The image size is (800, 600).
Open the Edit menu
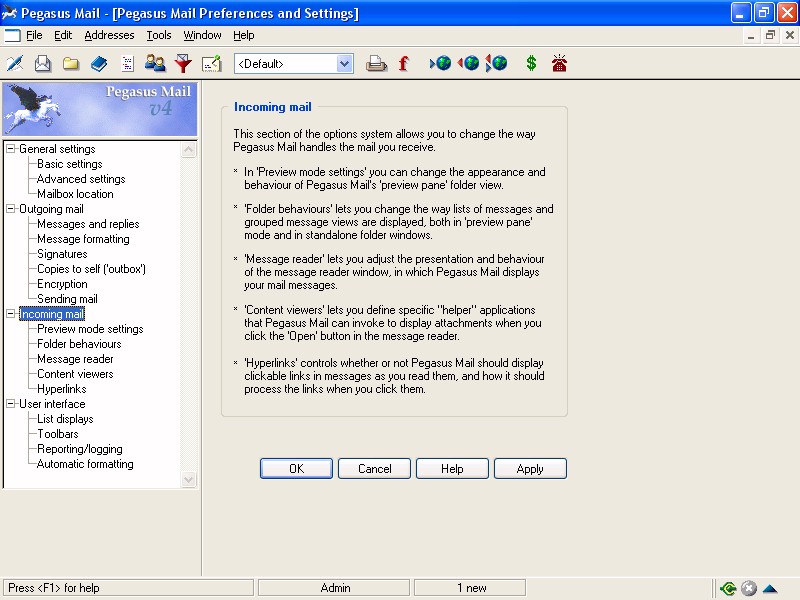point(63,35)
